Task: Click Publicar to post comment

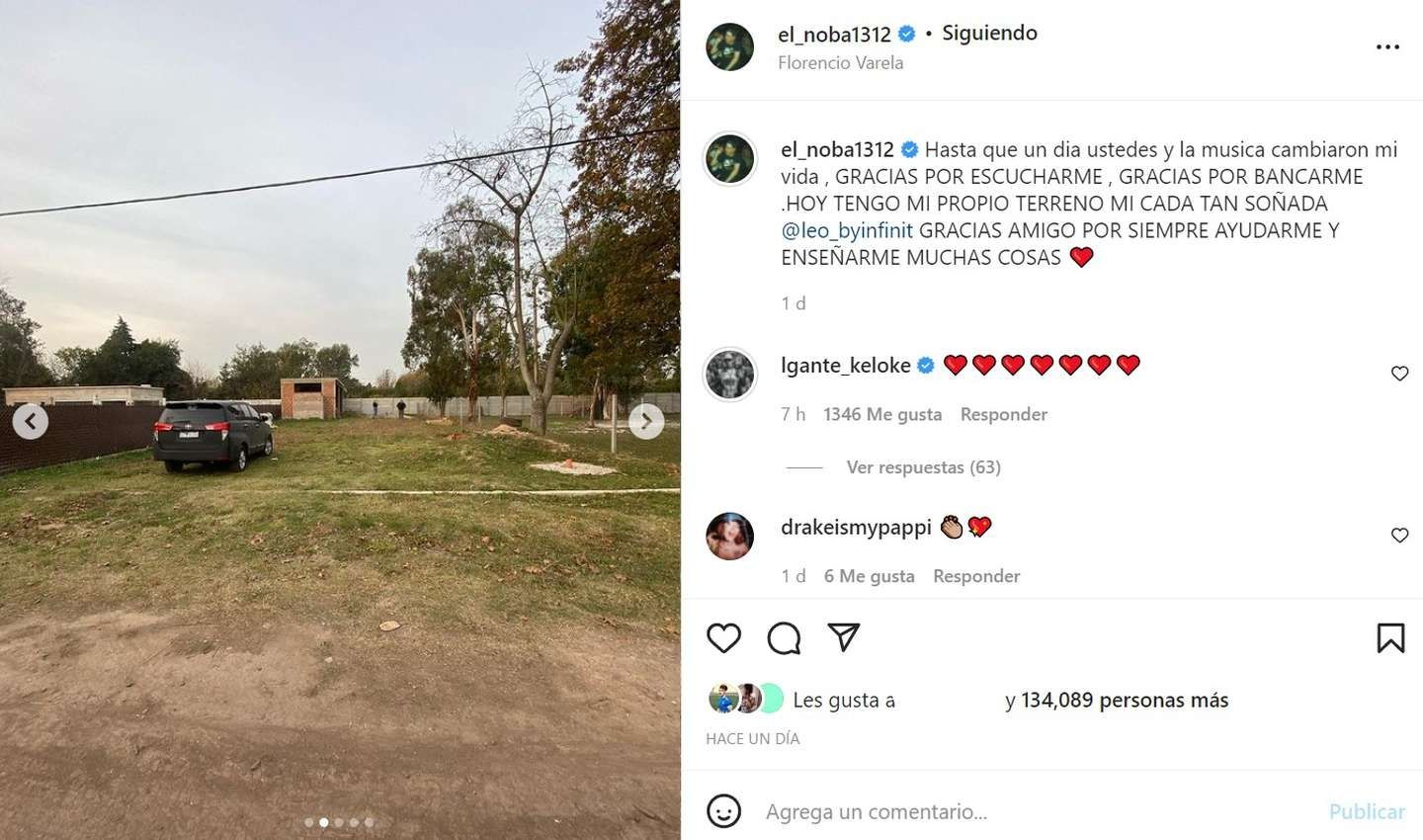Action: pos(1367,811)
